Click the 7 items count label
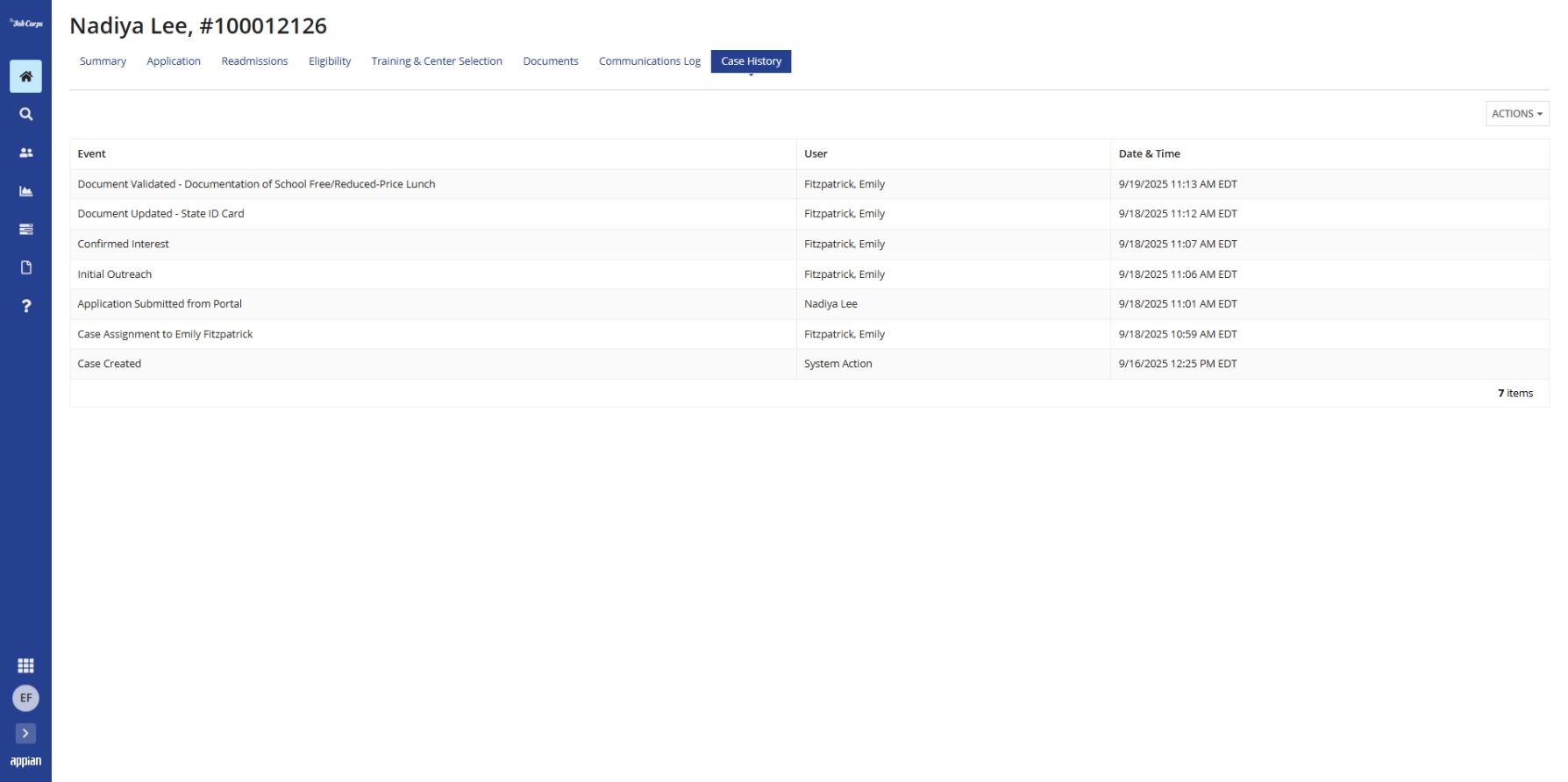 (1515, 394)
